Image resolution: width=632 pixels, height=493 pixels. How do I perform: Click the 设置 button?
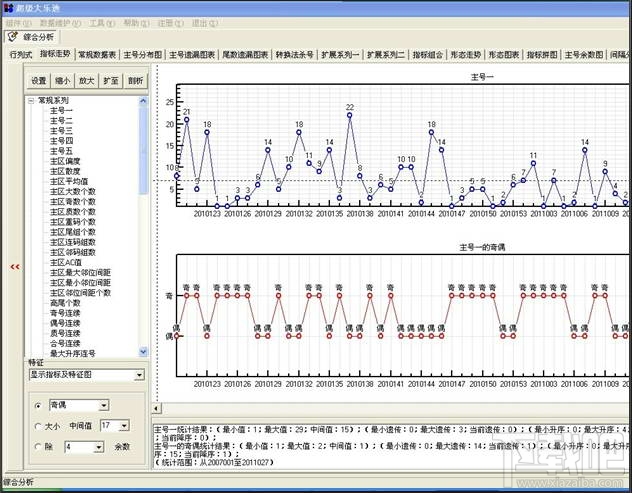pos(39,81)
